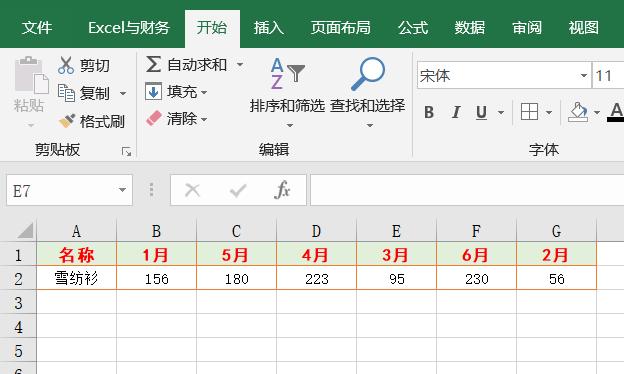Select header cell 名称
The height and width of the screenshot is (374, 624).
76,254
